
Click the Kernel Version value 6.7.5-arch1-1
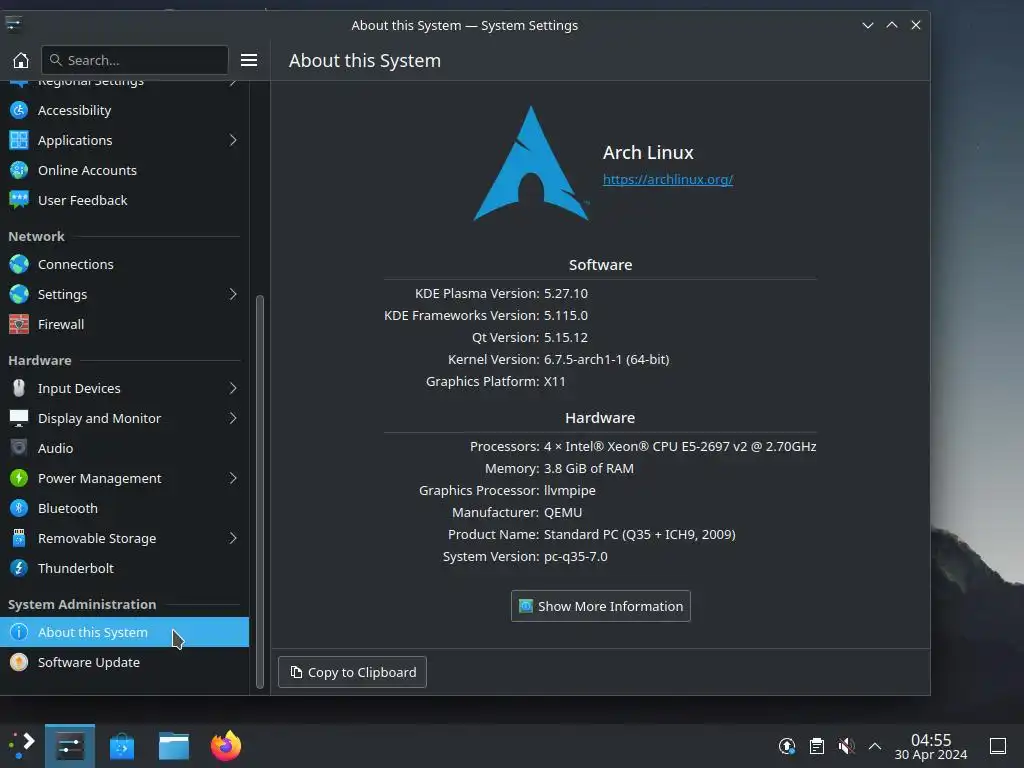click(606, 360)
